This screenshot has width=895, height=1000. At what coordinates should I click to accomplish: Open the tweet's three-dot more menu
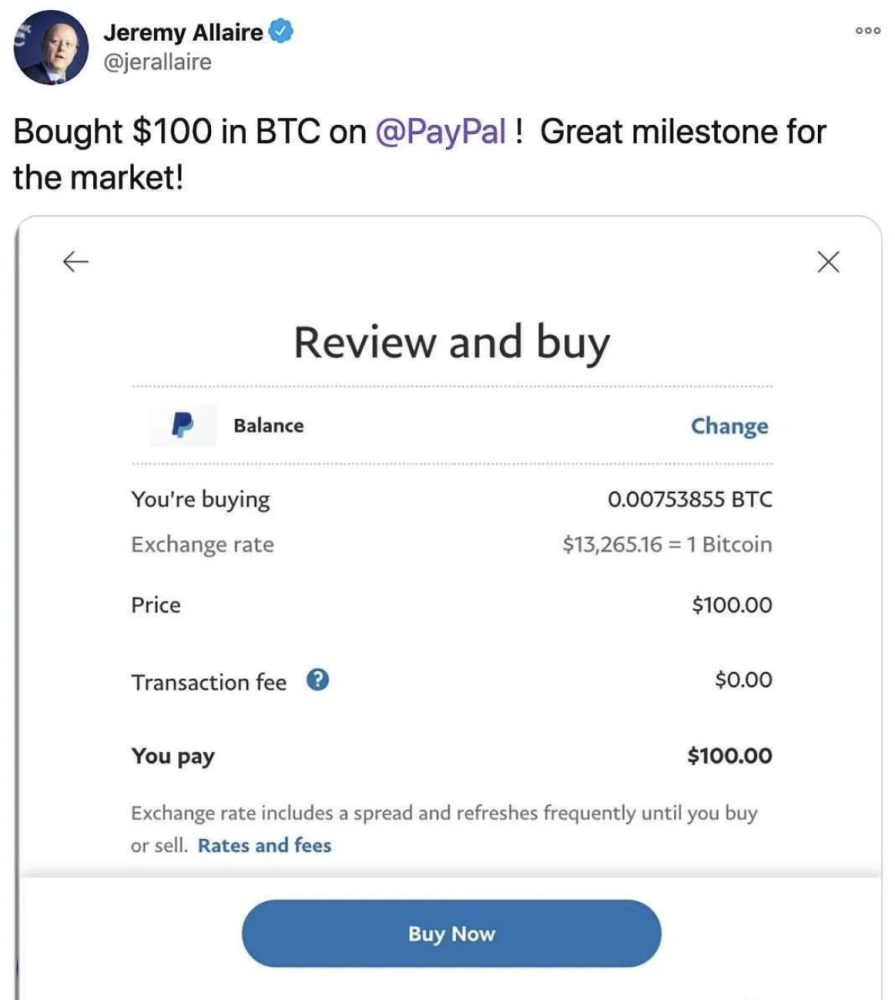click(x=867, y=31)
